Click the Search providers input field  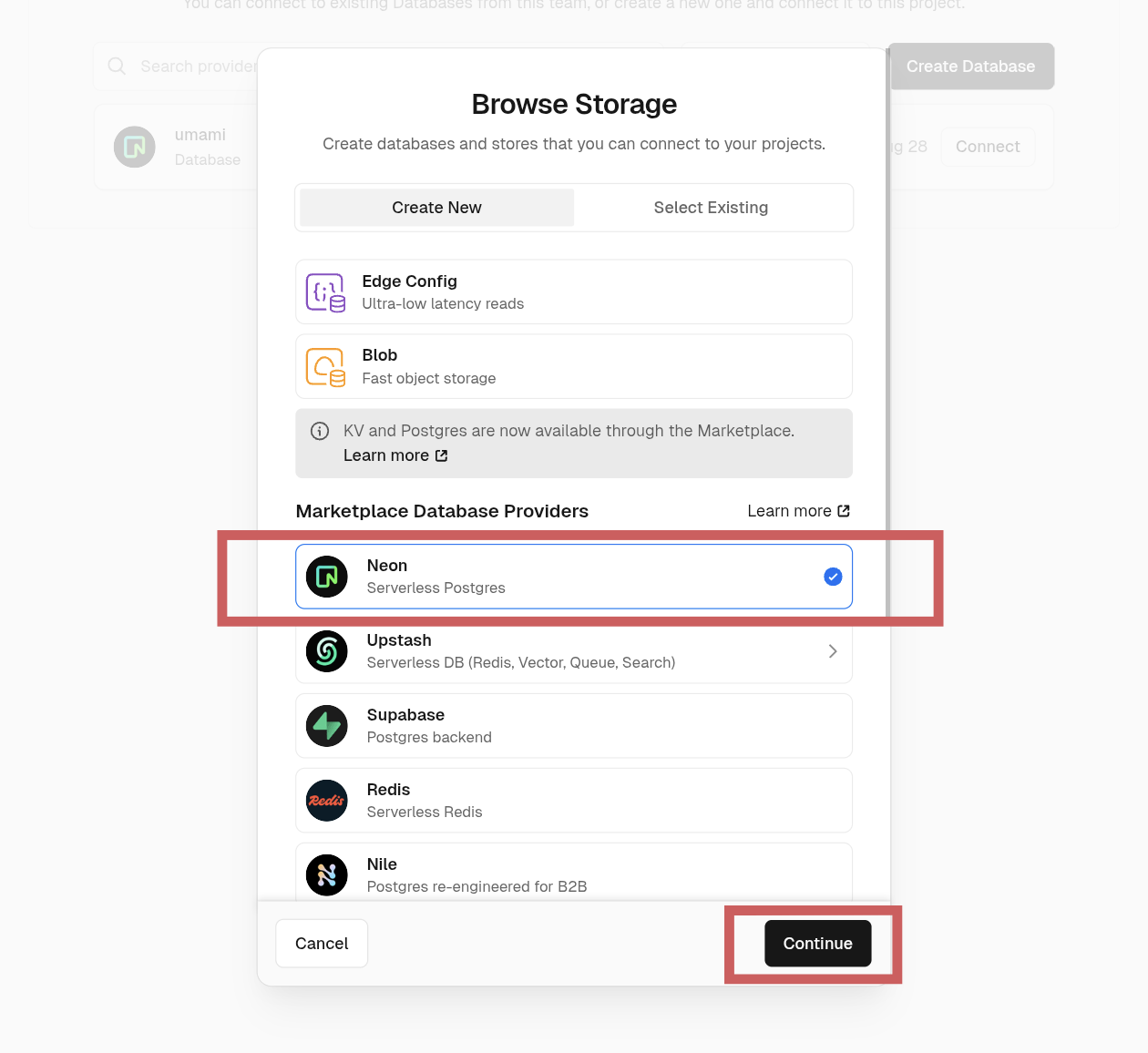(x=196, y=66)
